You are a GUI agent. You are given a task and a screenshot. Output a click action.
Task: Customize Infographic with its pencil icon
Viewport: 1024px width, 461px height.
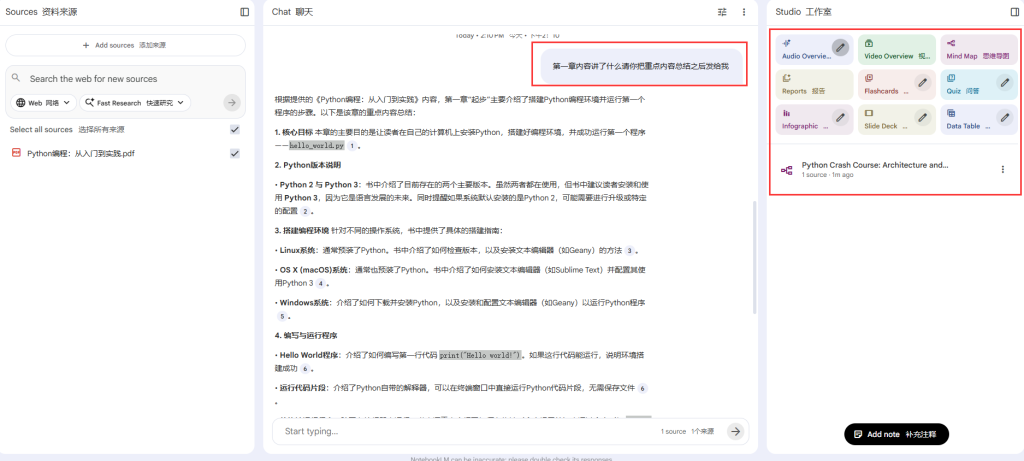tap(840, 118)
